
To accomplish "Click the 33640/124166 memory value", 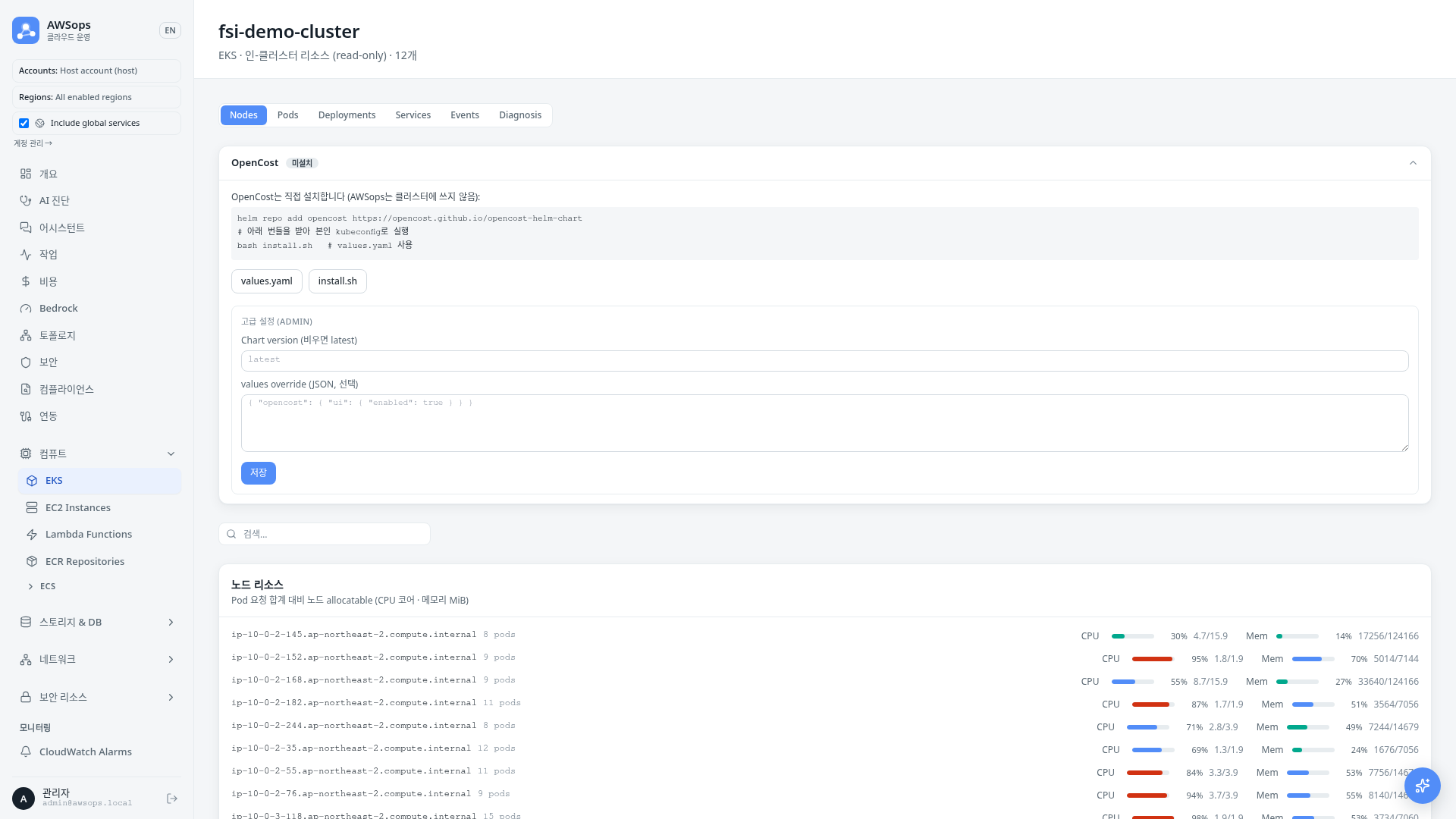I will pyautogui.click(x=1388, y=682).
